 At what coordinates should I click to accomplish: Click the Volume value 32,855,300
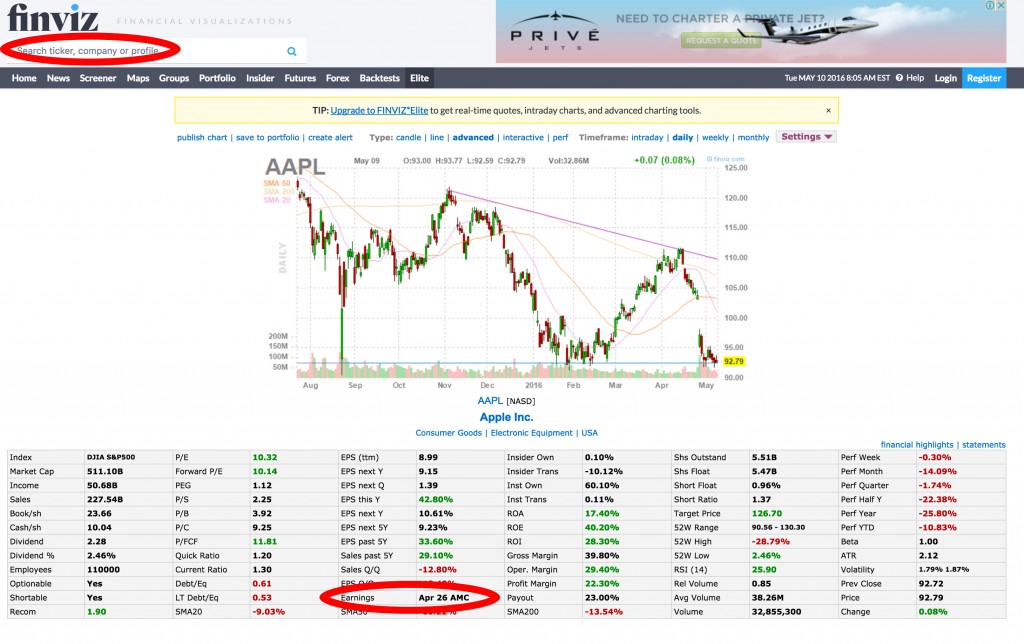(x=776, y=611)
